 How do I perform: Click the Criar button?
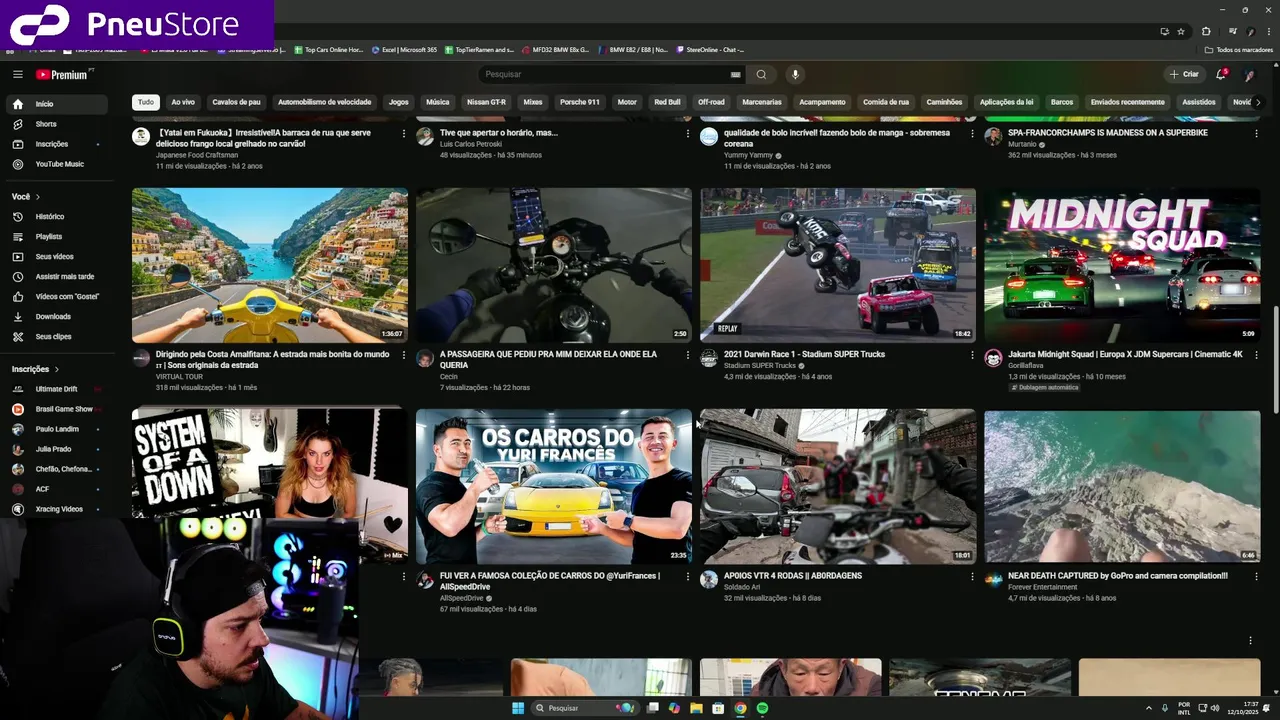click(x=1184, y=74)
